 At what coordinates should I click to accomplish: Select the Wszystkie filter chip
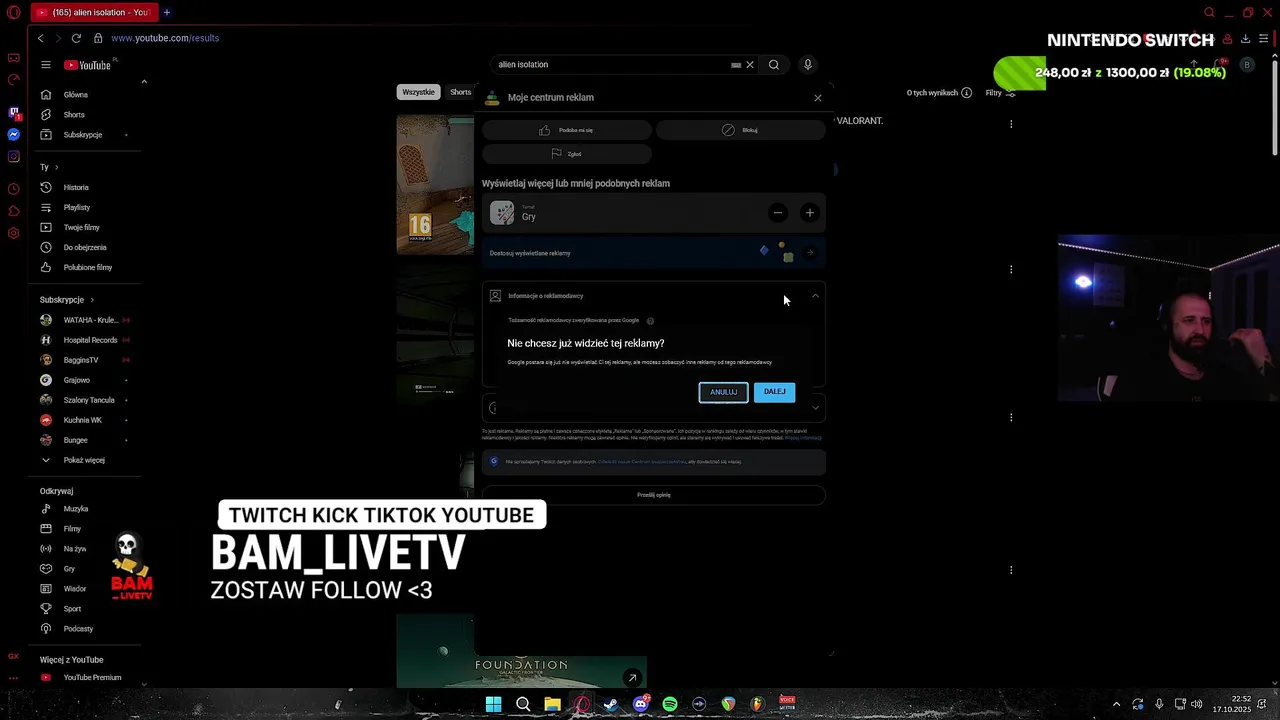pyautogui.click(x=418, y=92)
